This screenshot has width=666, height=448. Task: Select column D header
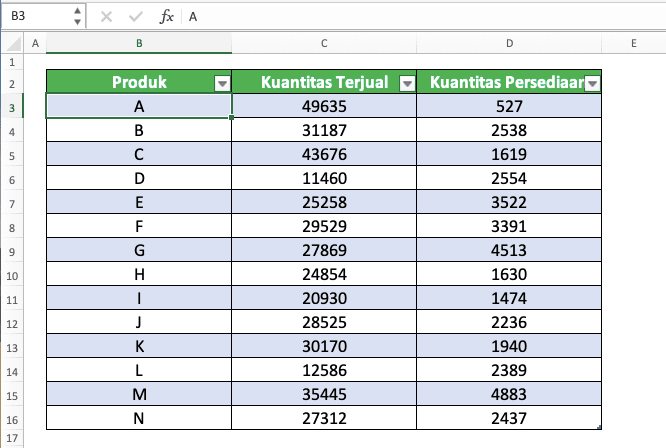point(509,43)
